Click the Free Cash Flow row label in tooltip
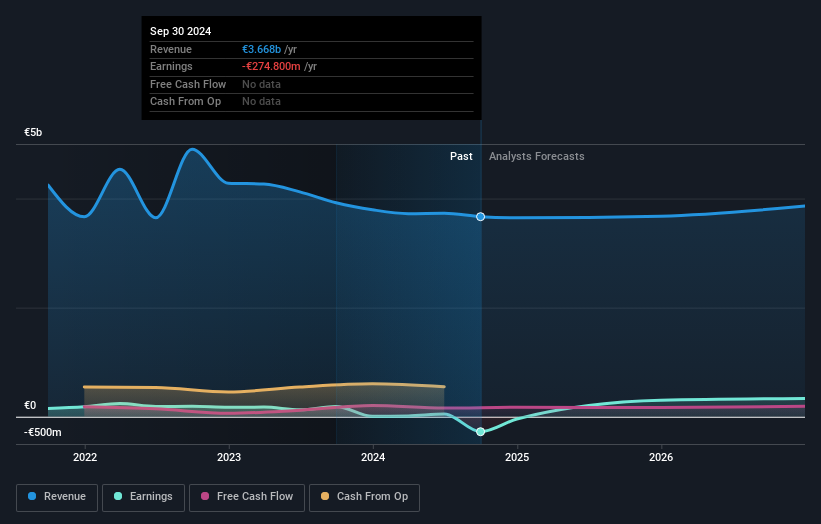This screenshot has height=524, width=821. (188, 84)
